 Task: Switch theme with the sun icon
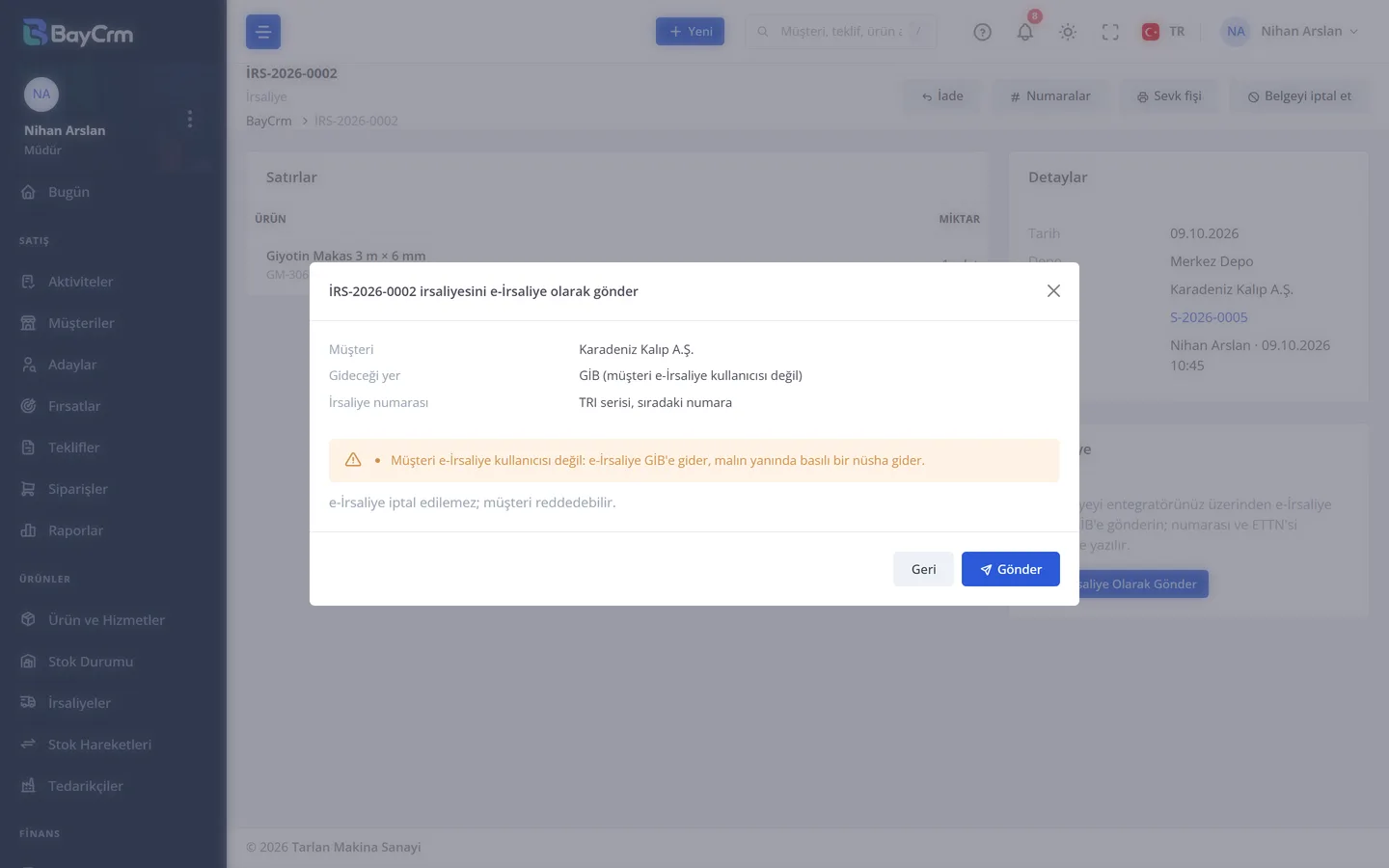point(1068,32)
